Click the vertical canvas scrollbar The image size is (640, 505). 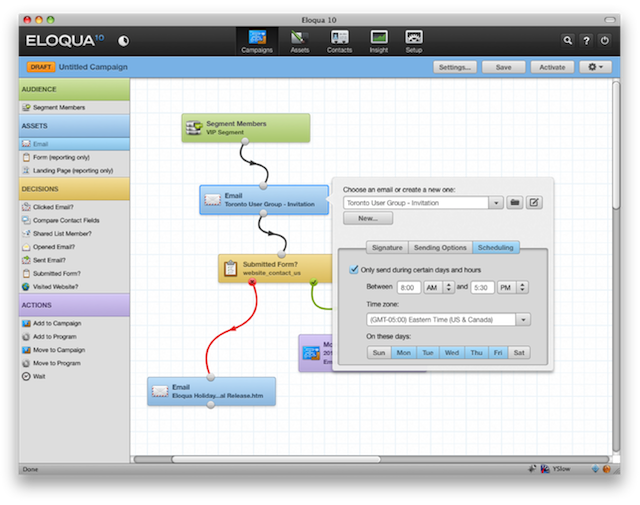pyautogui.click(x=616, y=145)
